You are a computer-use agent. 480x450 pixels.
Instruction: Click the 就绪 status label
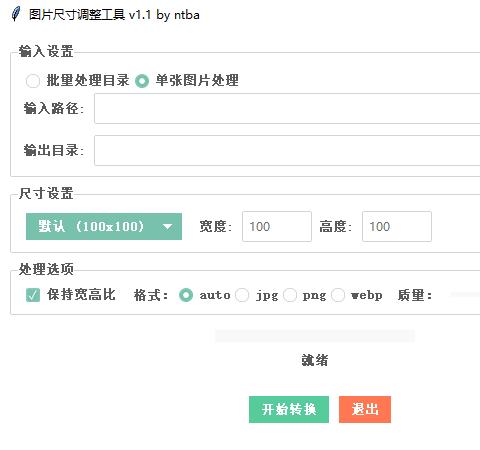point(315,360)
